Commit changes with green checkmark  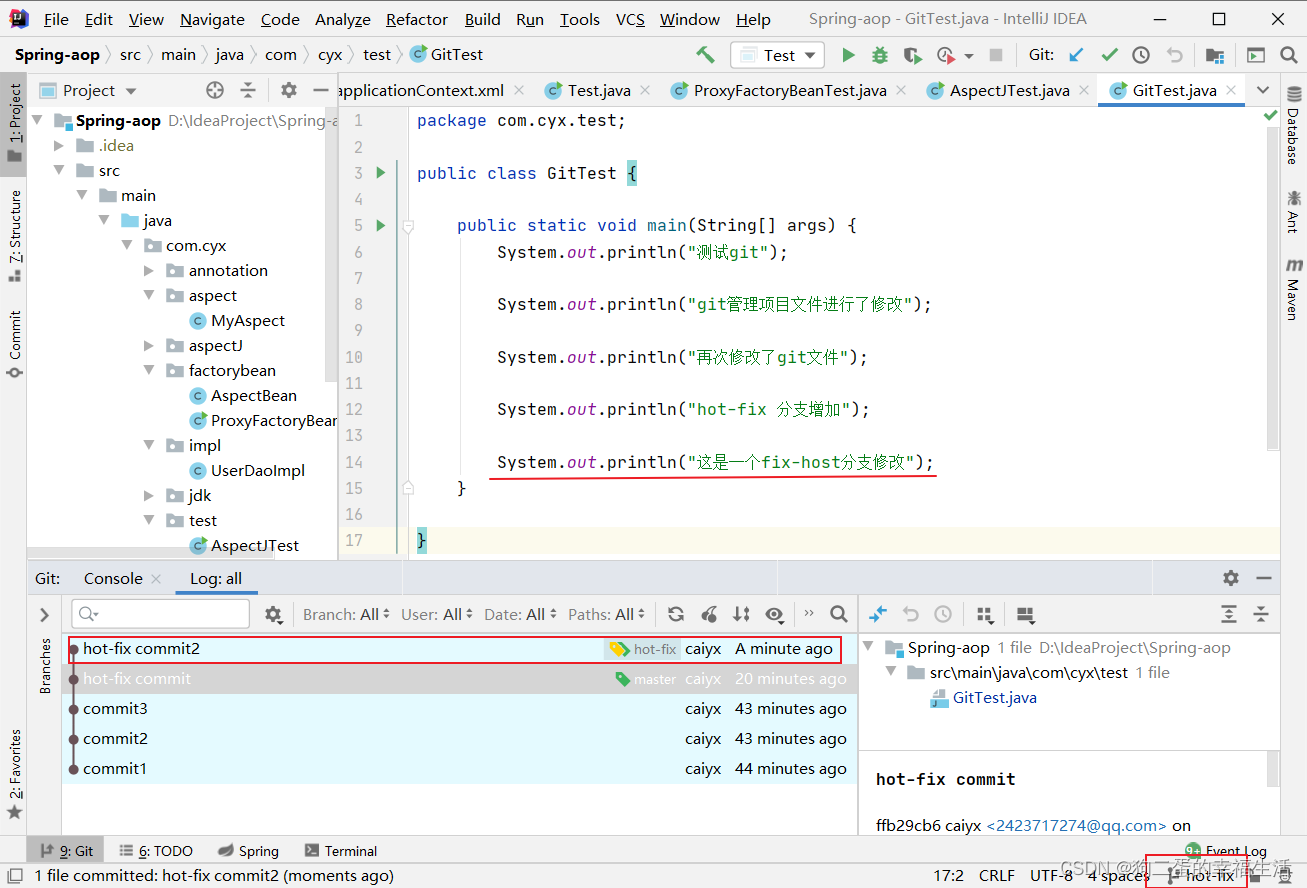(1109, 55)
